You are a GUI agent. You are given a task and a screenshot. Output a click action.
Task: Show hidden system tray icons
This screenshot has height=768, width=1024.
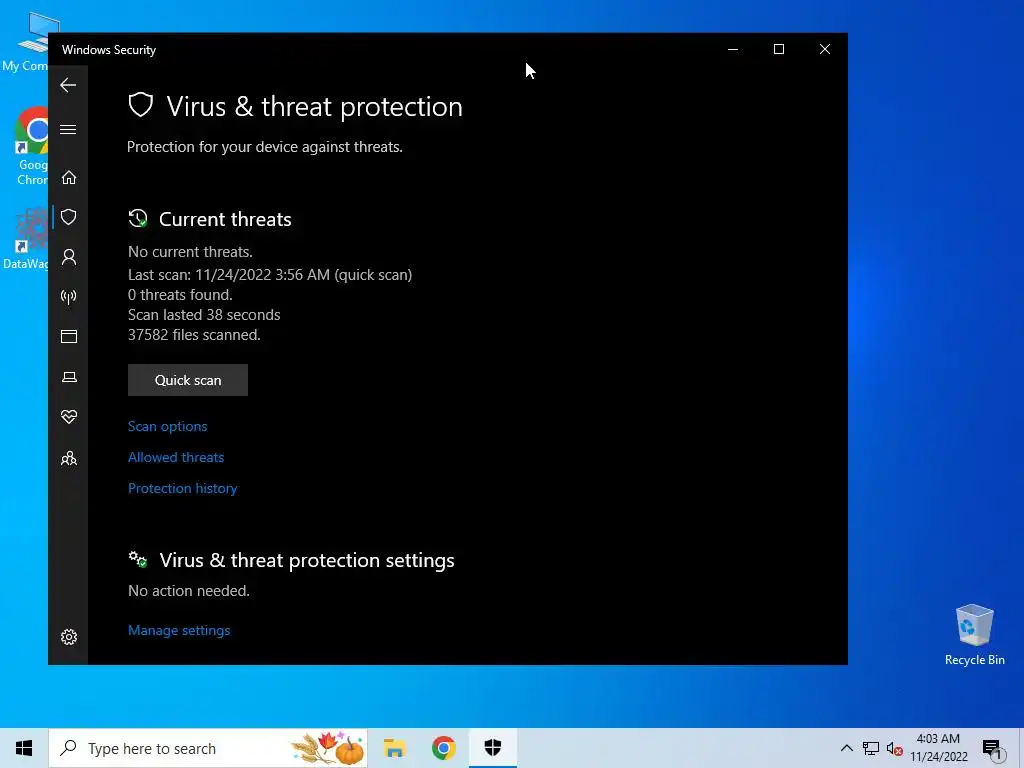(x=846, y=748)
